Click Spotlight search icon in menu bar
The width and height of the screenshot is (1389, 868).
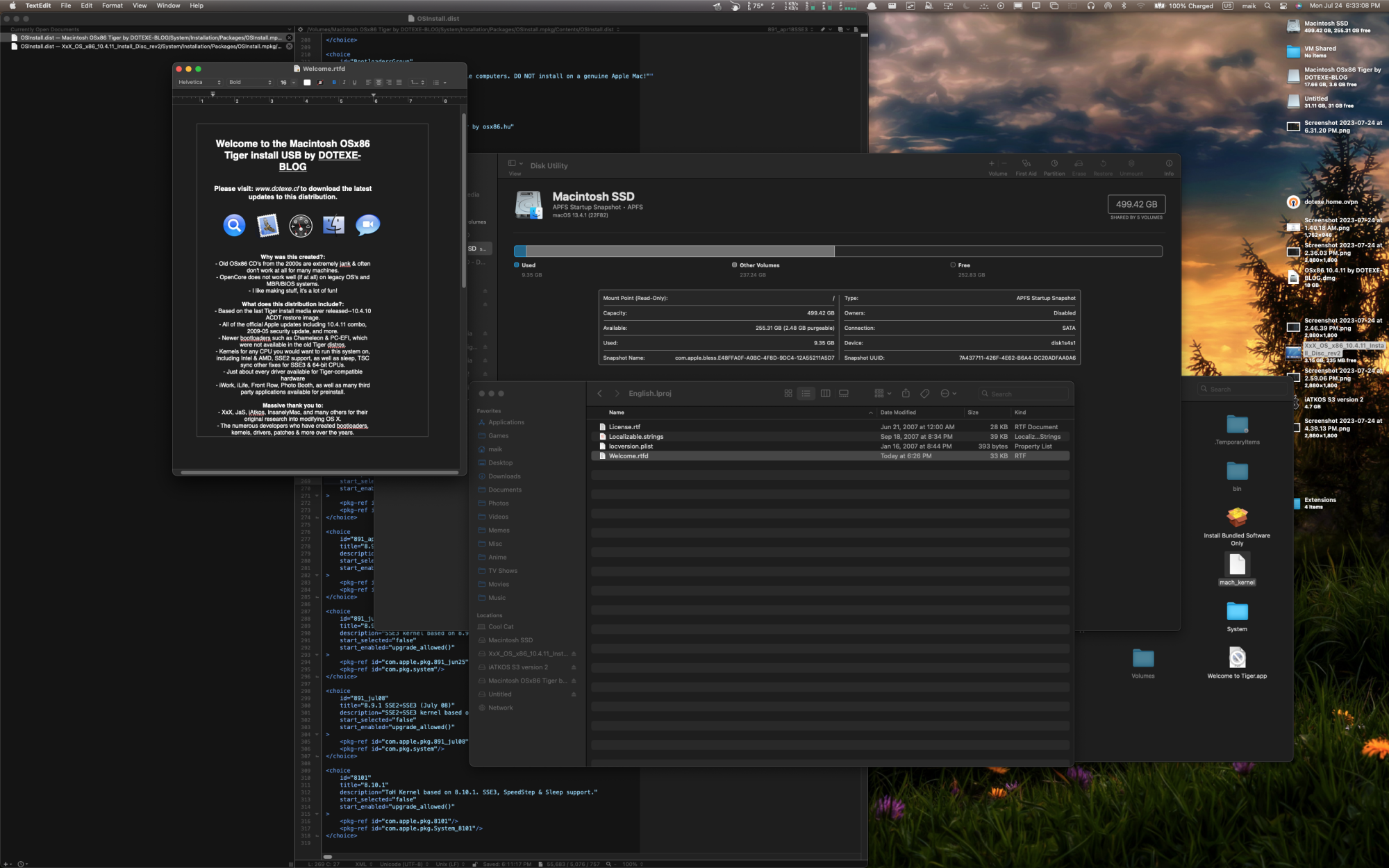tap(1267, 6)
